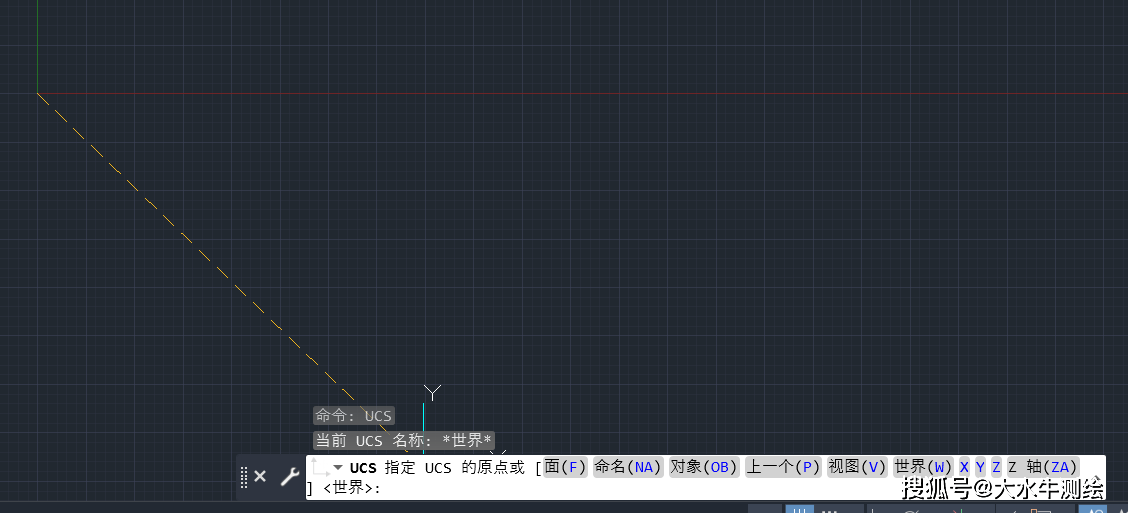Select the X axis rotation option
The width and height of the screenshot is (1128, 513).
point(964,467)
